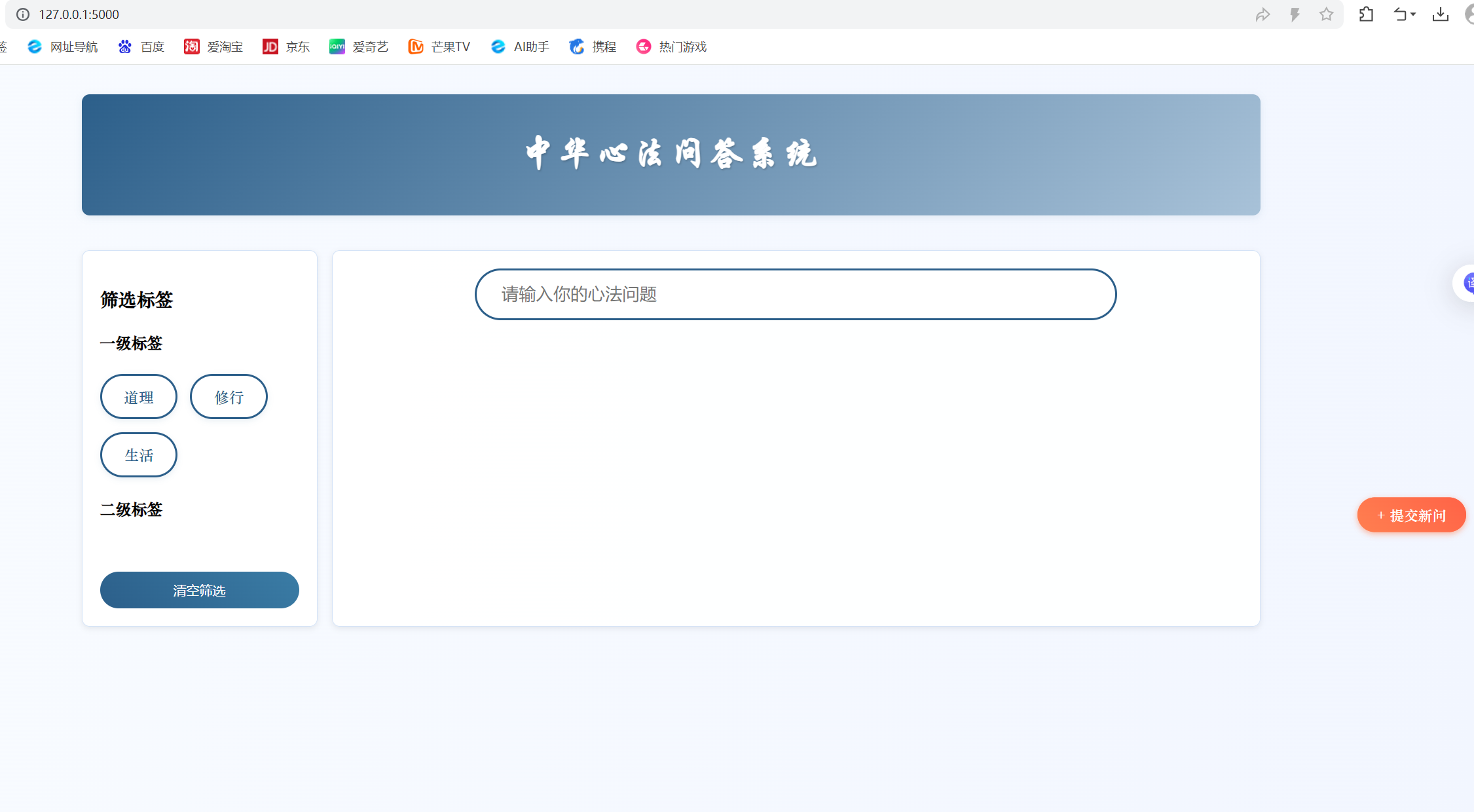Click the 提交新问 floating button
The width and height of the screenshot is (1474, 812).
pyautogui.click(x=1411, y=515)
